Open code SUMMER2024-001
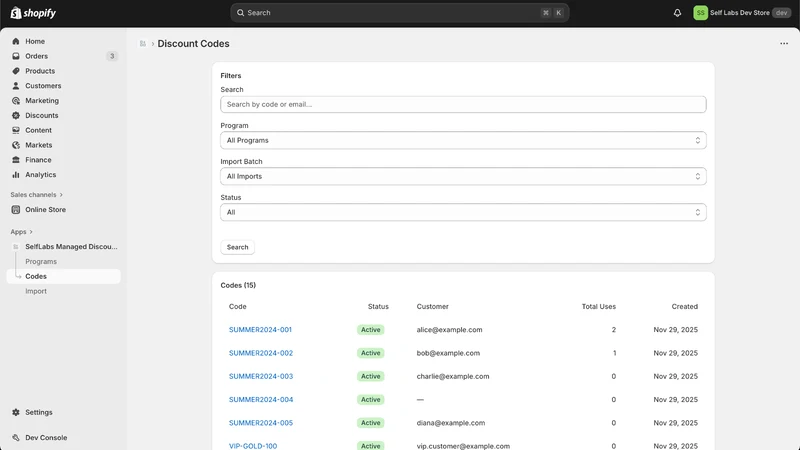This screenshot has height=450, width=800. pos(260,330)
